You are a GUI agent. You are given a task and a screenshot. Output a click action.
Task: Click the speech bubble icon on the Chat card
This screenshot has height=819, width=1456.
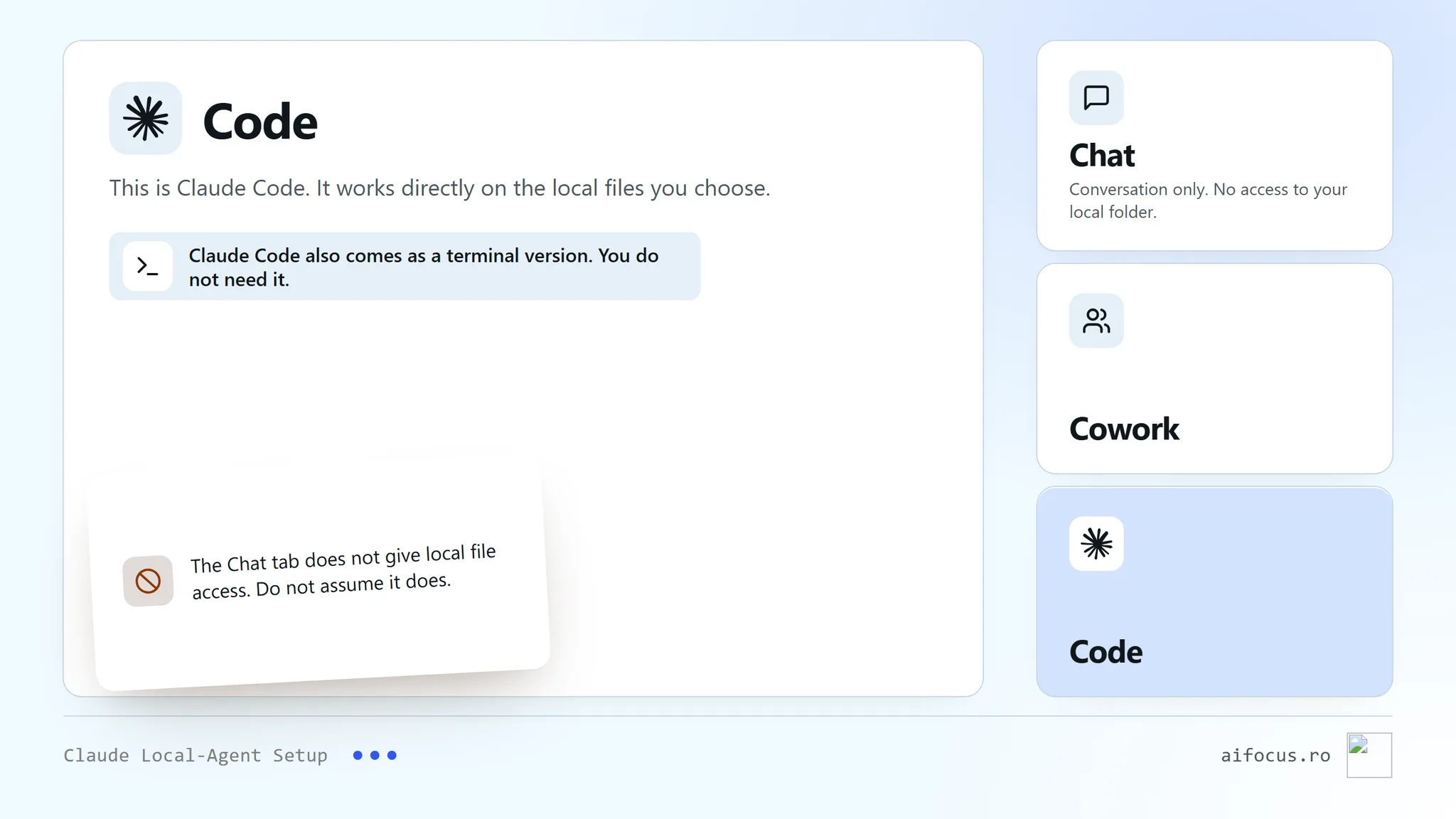pyautogui.click(x=1096, y=97)
